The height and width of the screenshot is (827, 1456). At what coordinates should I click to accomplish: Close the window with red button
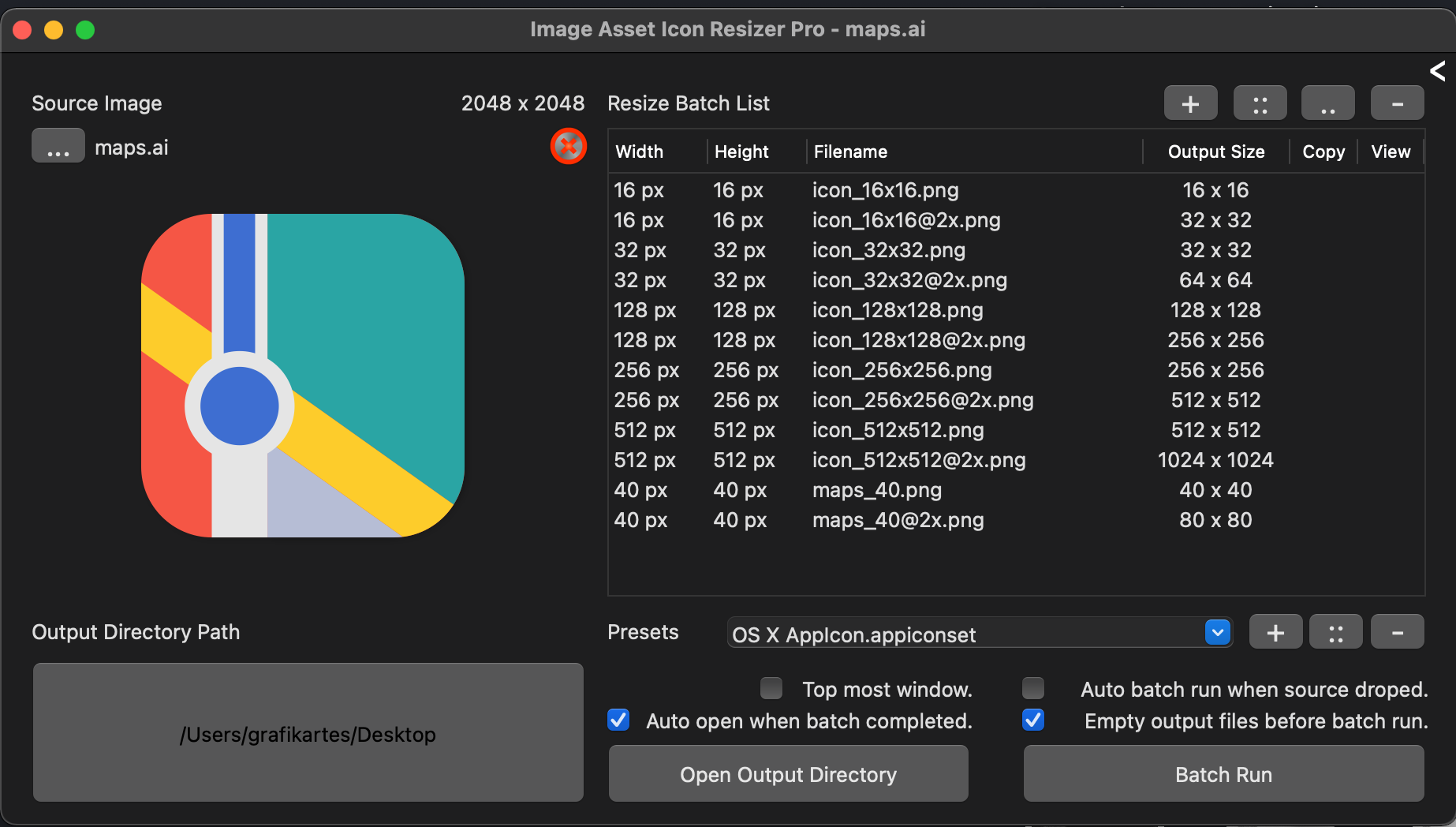22,30
